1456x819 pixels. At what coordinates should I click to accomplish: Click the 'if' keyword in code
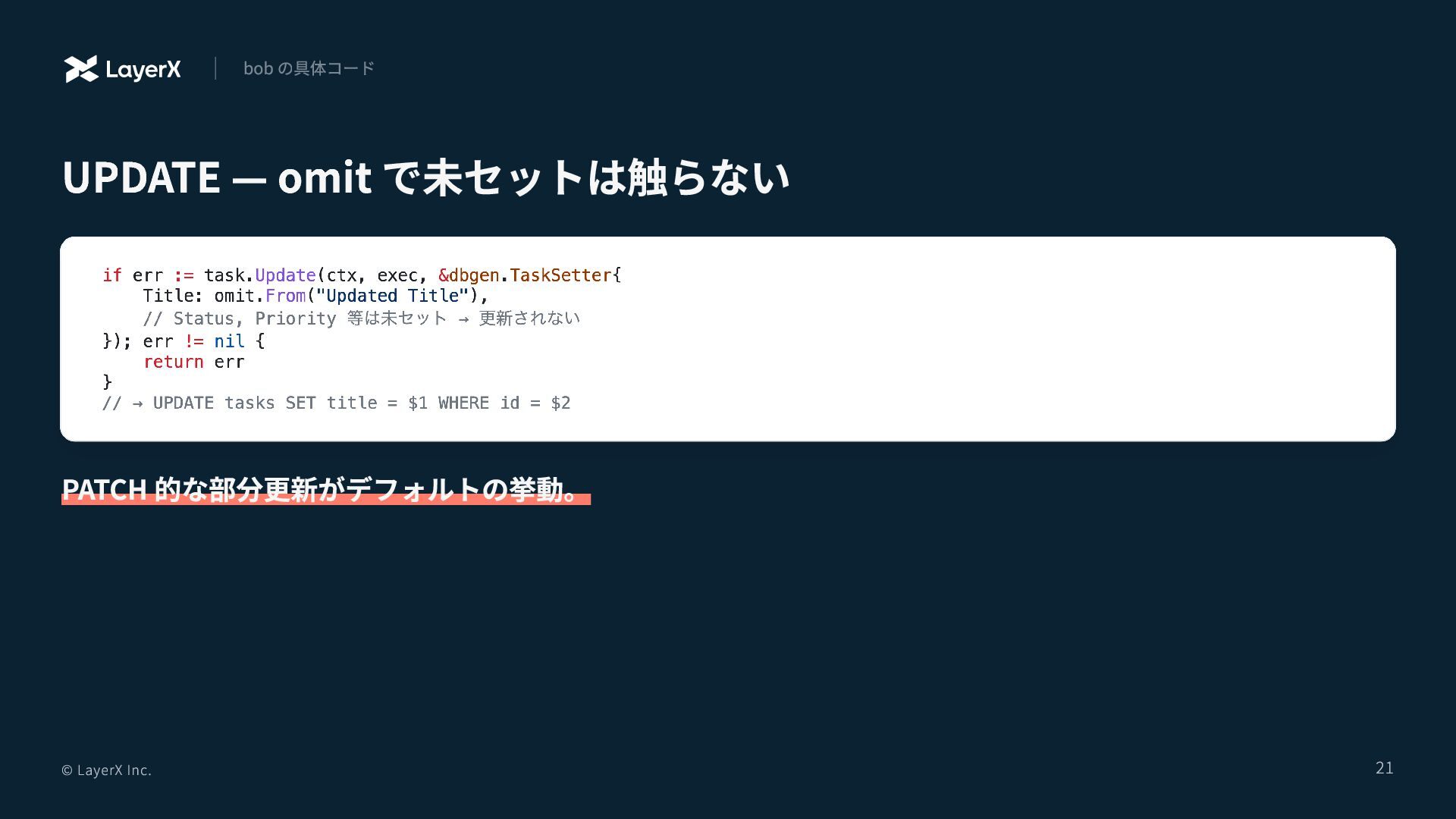(112, 275)
